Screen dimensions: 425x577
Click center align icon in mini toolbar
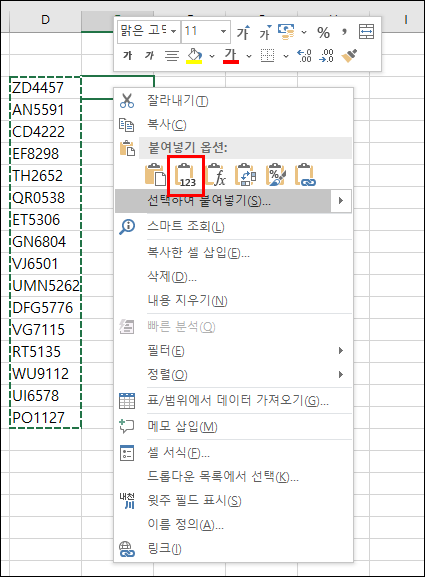(171, 56)
